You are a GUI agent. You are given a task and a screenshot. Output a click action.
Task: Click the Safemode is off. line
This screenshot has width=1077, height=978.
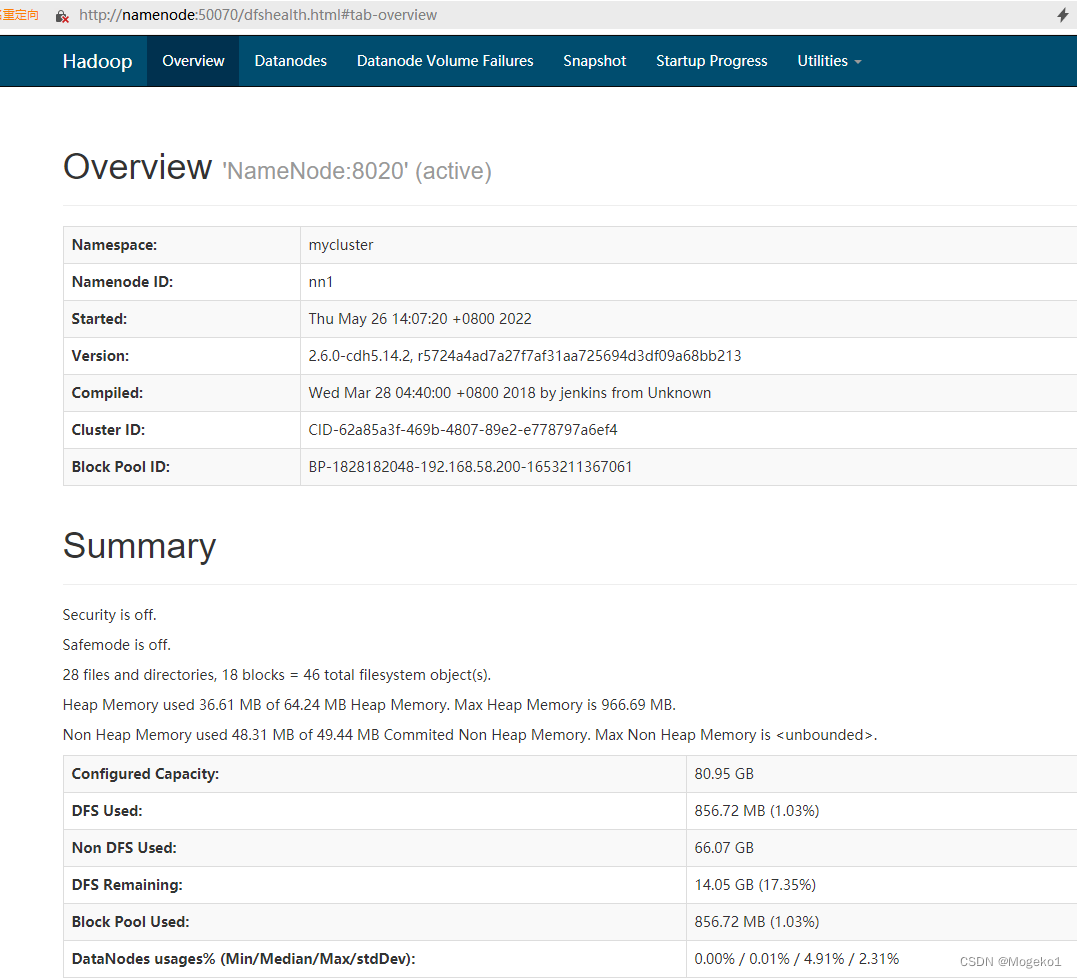pyautogui.click(x=117, y=646)
